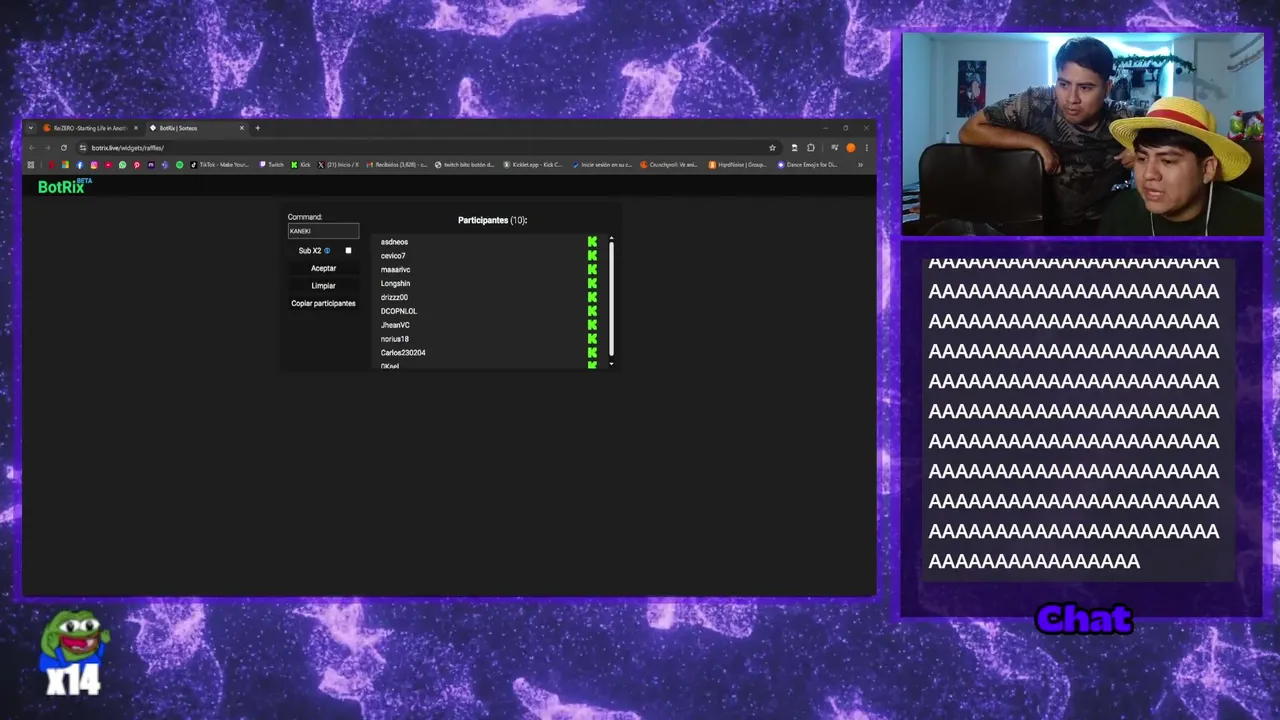Select participant Carlos230204
The height and width of the screenshot is (720, 1280).
[x=403, y=353]
